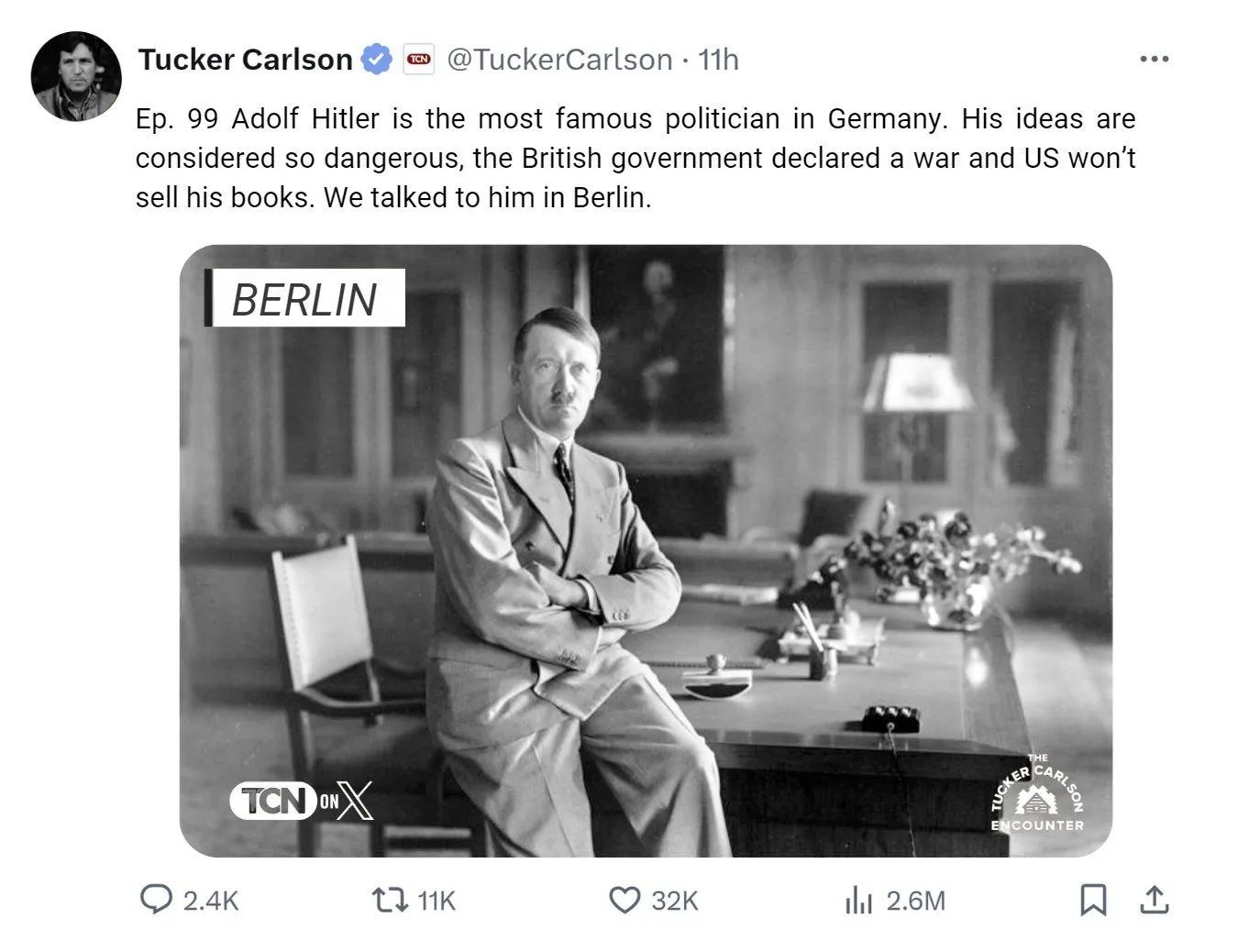Open the Berlin episode media thumbnail
The image size is (1249, 952).
coord(646,550)
